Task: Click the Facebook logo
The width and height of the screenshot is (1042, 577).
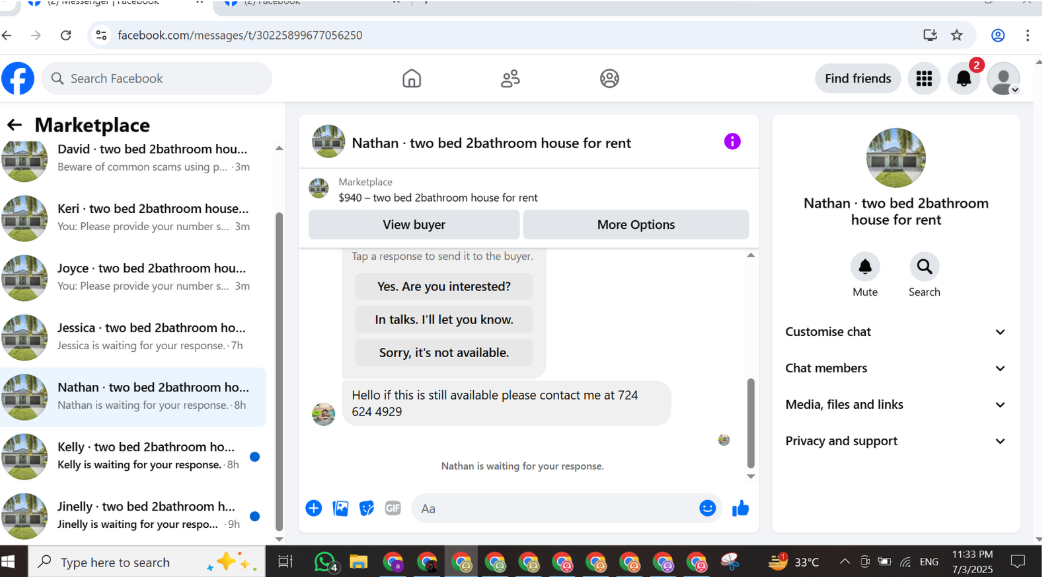Action: (18, 78)
